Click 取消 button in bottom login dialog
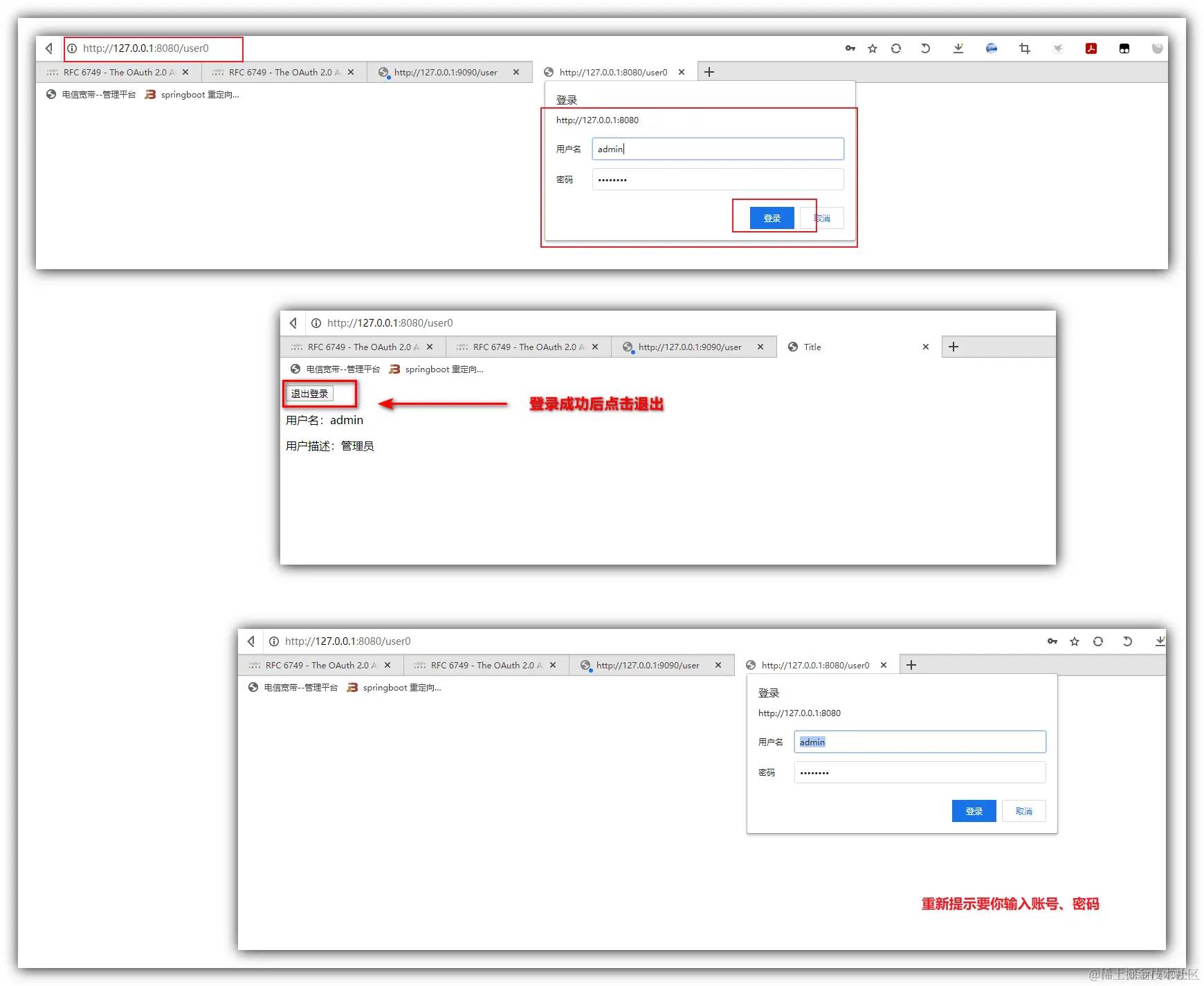Image resolution: width=1204 pixels, height=986 pixels. [x=1024, y=811]
